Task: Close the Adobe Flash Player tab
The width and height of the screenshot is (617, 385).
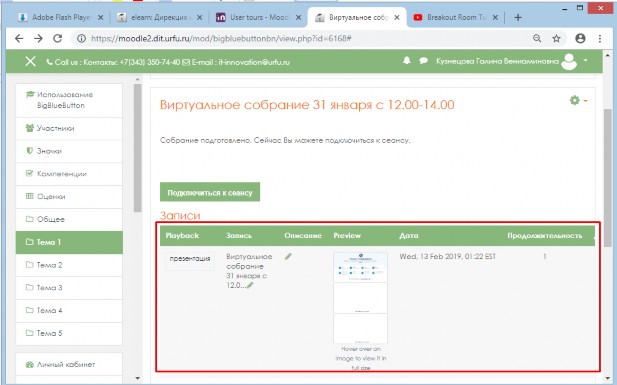Action: [x=100, y=17]
